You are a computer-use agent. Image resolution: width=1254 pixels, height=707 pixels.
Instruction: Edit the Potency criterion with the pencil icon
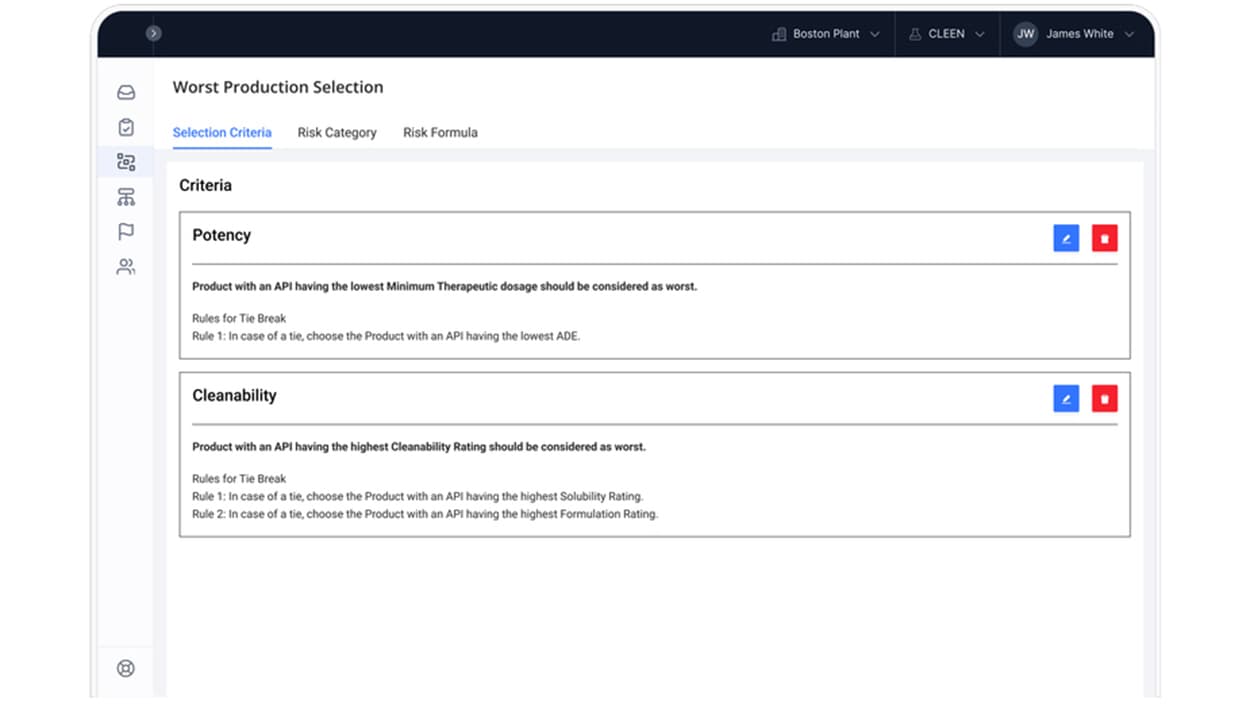click(x=1066, y=238)
